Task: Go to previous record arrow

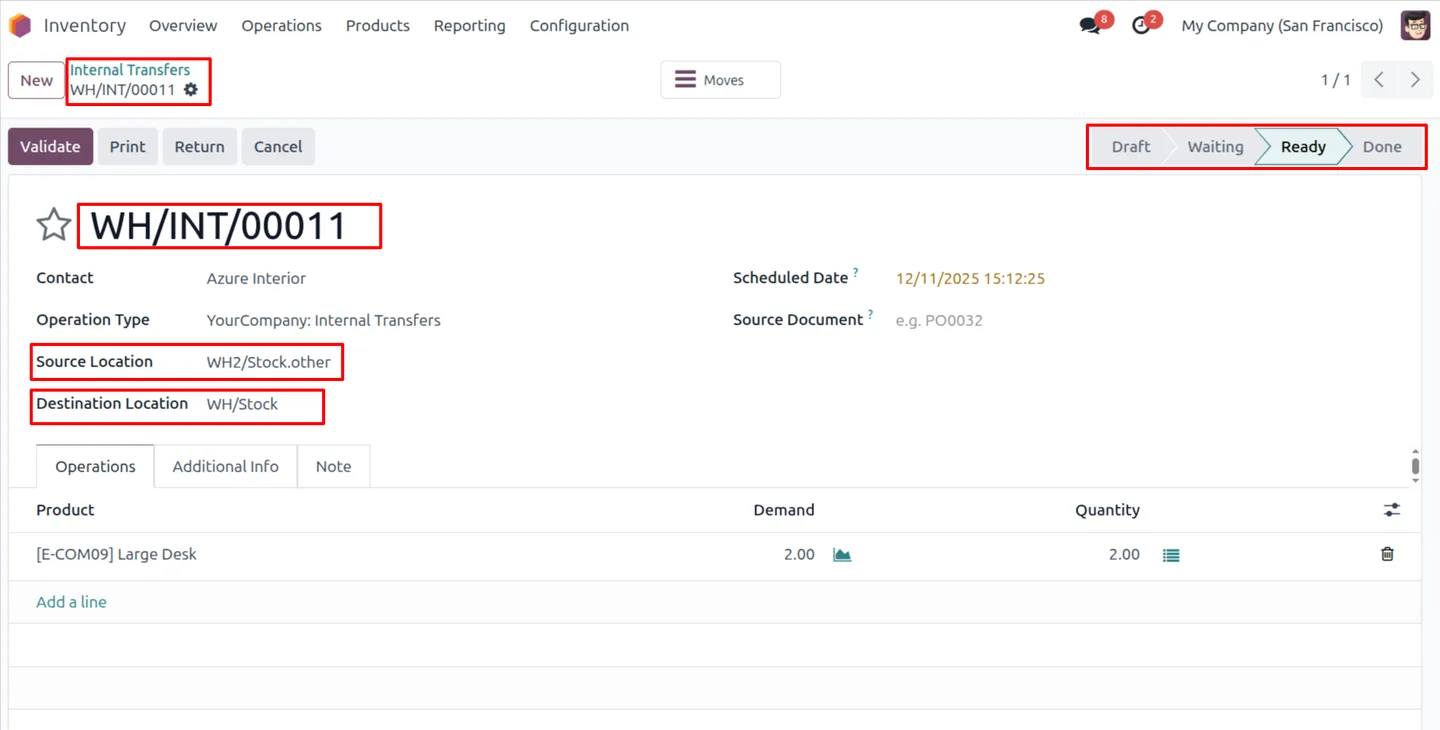Action: point(1379,80)
